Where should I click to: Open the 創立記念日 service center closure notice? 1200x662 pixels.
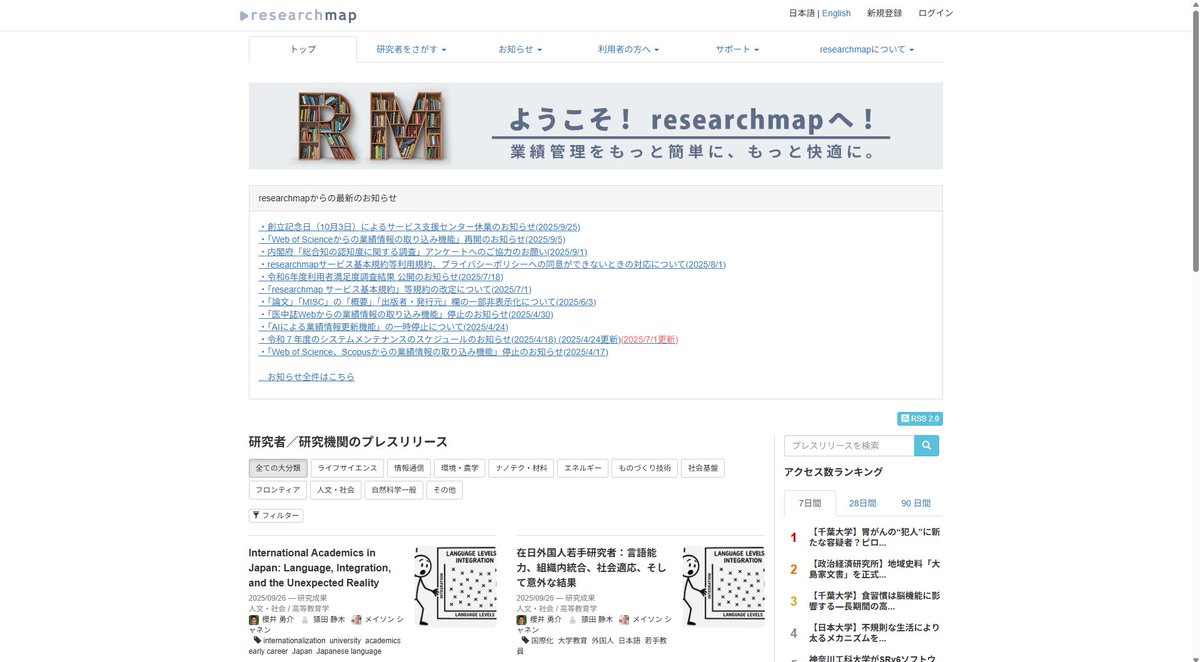[419, 227]
